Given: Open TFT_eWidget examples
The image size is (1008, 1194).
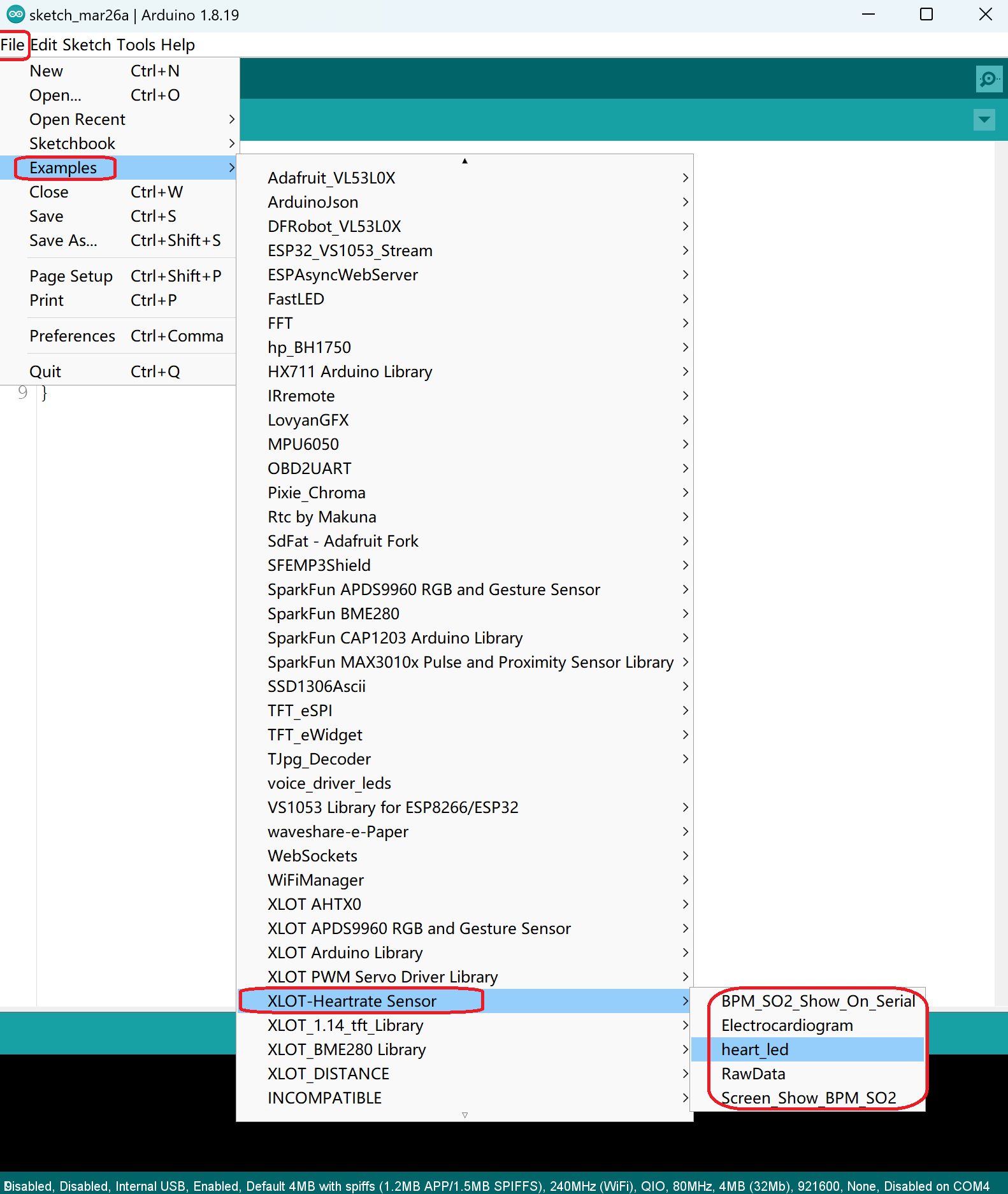Looking at the screenshot, I should (464, 735).
